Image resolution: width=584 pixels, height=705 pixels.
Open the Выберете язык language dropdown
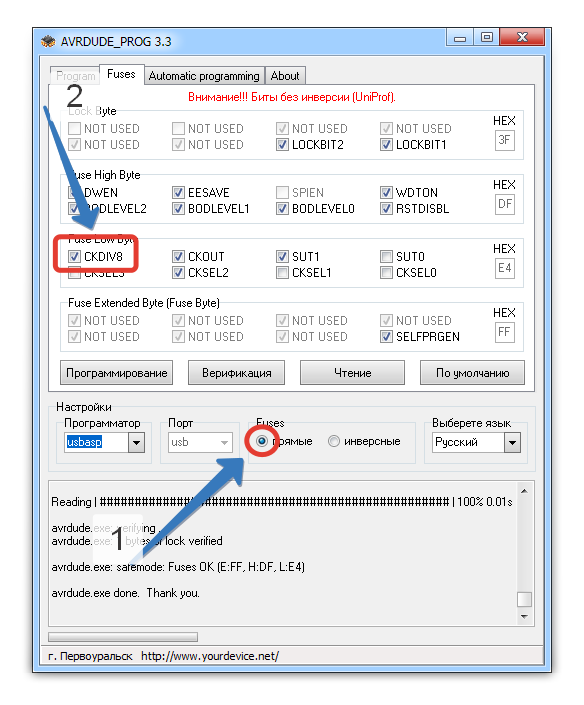pos(477,442)
